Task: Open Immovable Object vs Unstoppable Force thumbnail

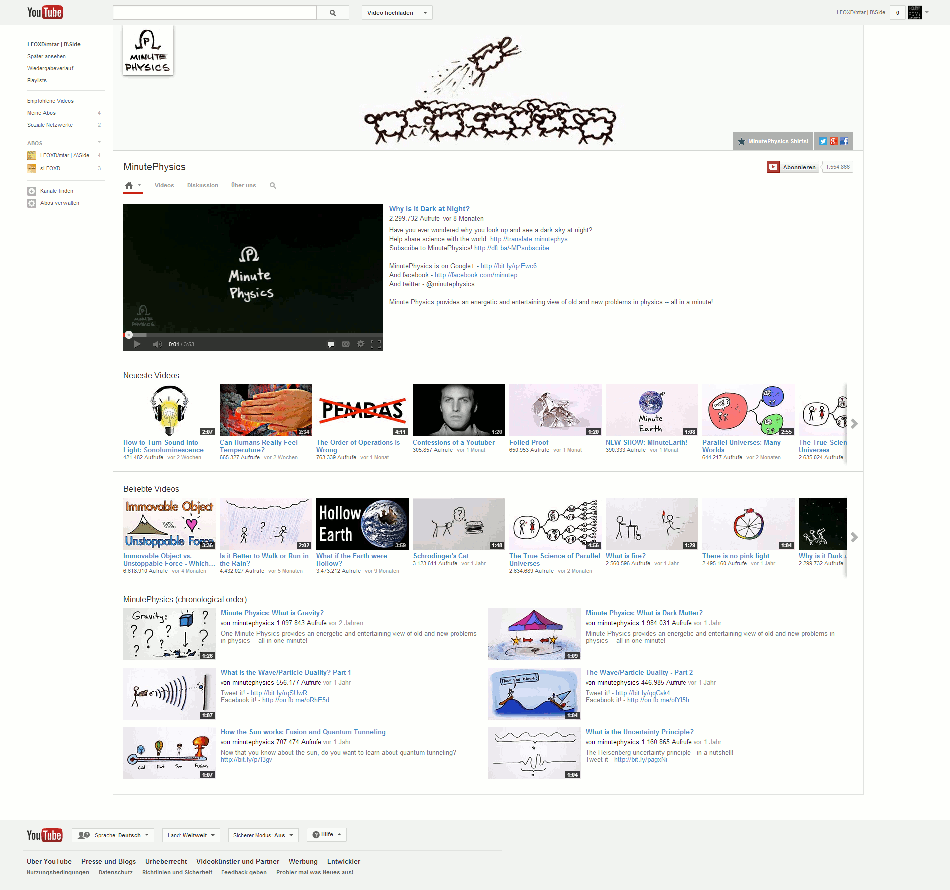Action: [169, 524]
